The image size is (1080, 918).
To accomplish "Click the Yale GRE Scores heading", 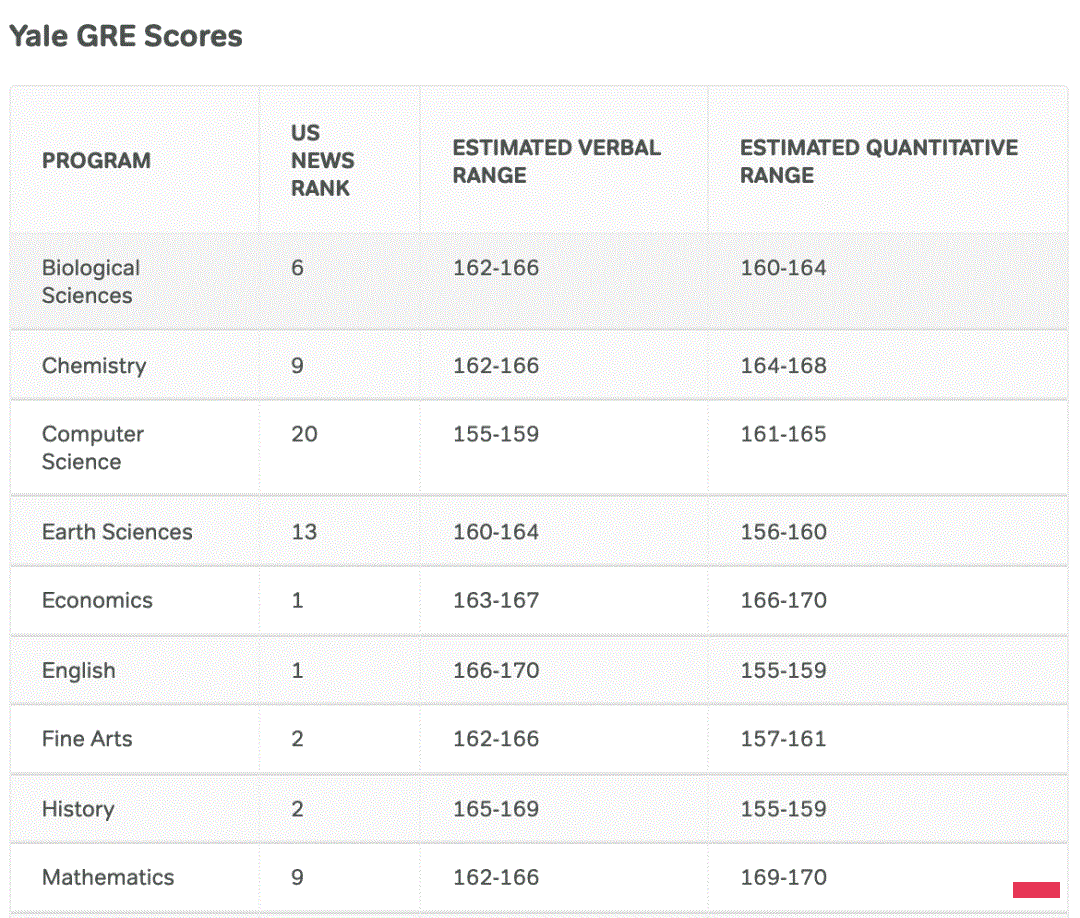I will coord(125,36).
